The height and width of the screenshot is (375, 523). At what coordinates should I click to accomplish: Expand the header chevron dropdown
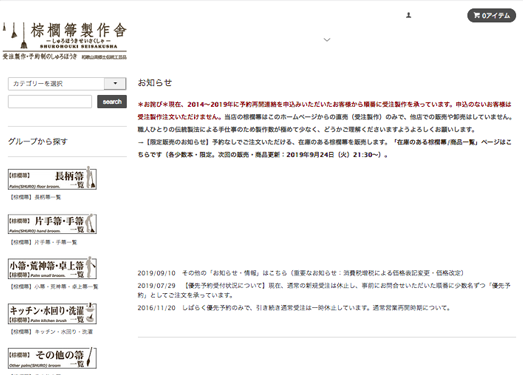pyautogui.click(x=327, y=40)
